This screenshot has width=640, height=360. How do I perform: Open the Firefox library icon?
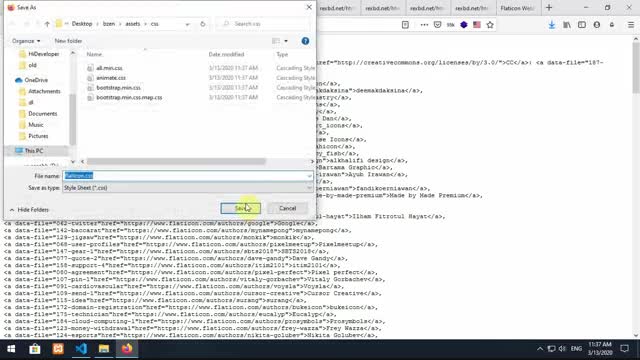pyautogui.click(x=567, y=25)
